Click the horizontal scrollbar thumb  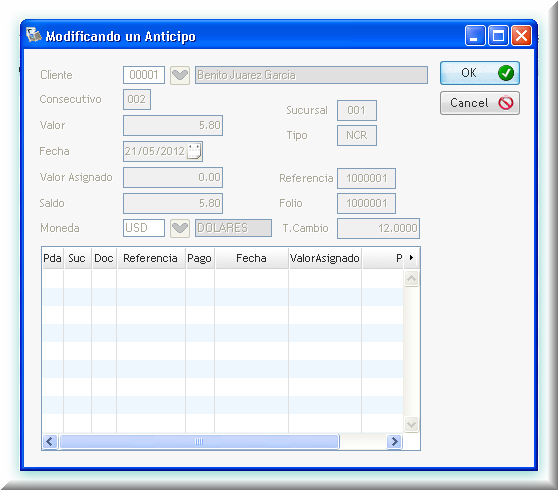tap(199, 442)
